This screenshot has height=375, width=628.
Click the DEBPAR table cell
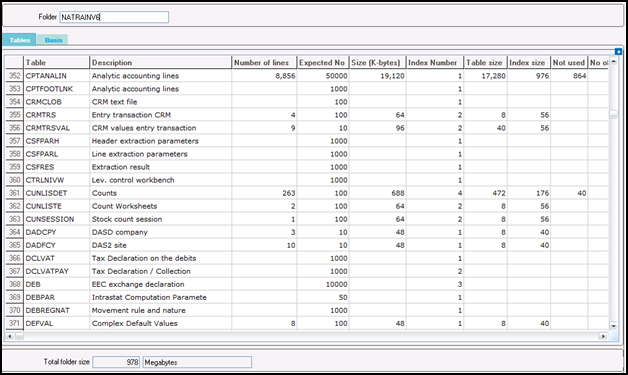[56, 297]
